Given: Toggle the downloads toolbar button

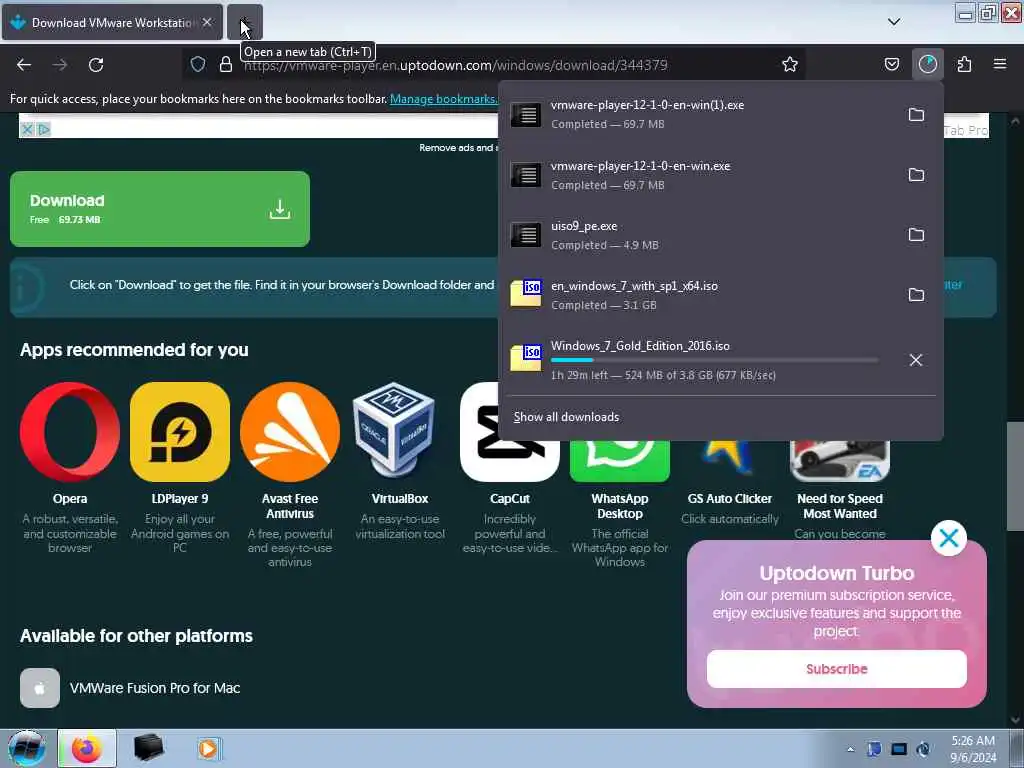Looking at the screenshot, I should click(927, 64).
